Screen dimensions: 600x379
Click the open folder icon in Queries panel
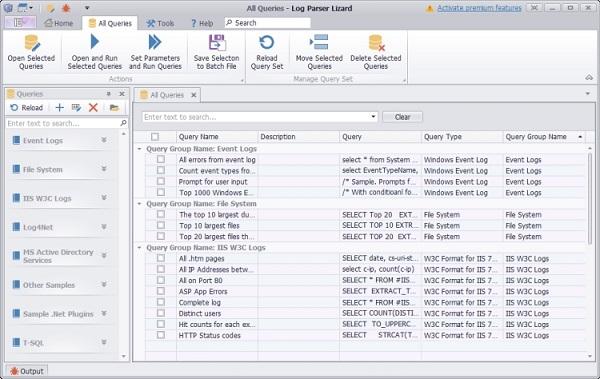point(114,108)
